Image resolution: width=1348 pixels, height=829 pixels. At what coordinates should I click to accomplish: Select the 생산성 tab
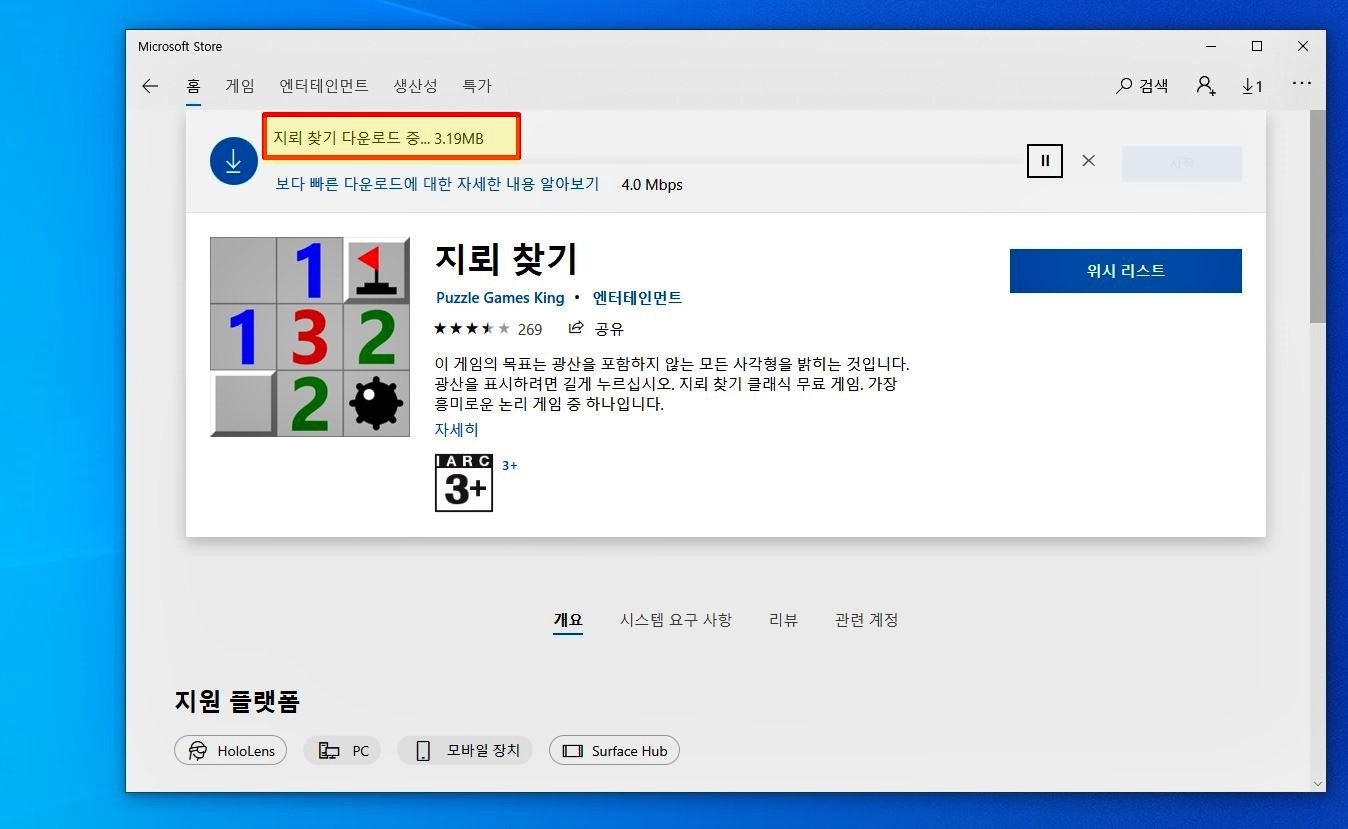click(415, 86)
